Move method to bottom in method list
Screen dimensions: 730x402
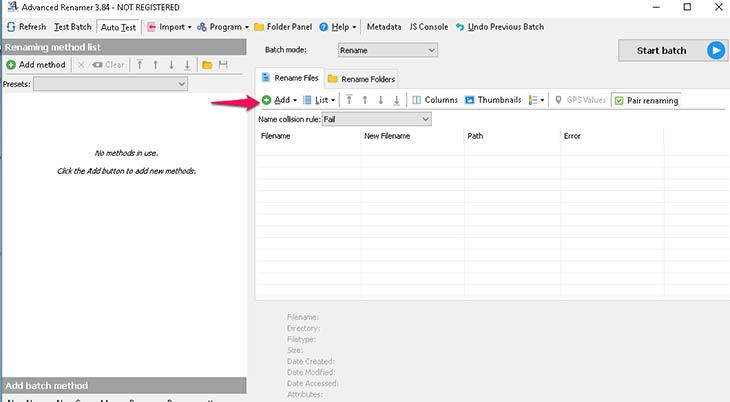[x=187, y=65]
